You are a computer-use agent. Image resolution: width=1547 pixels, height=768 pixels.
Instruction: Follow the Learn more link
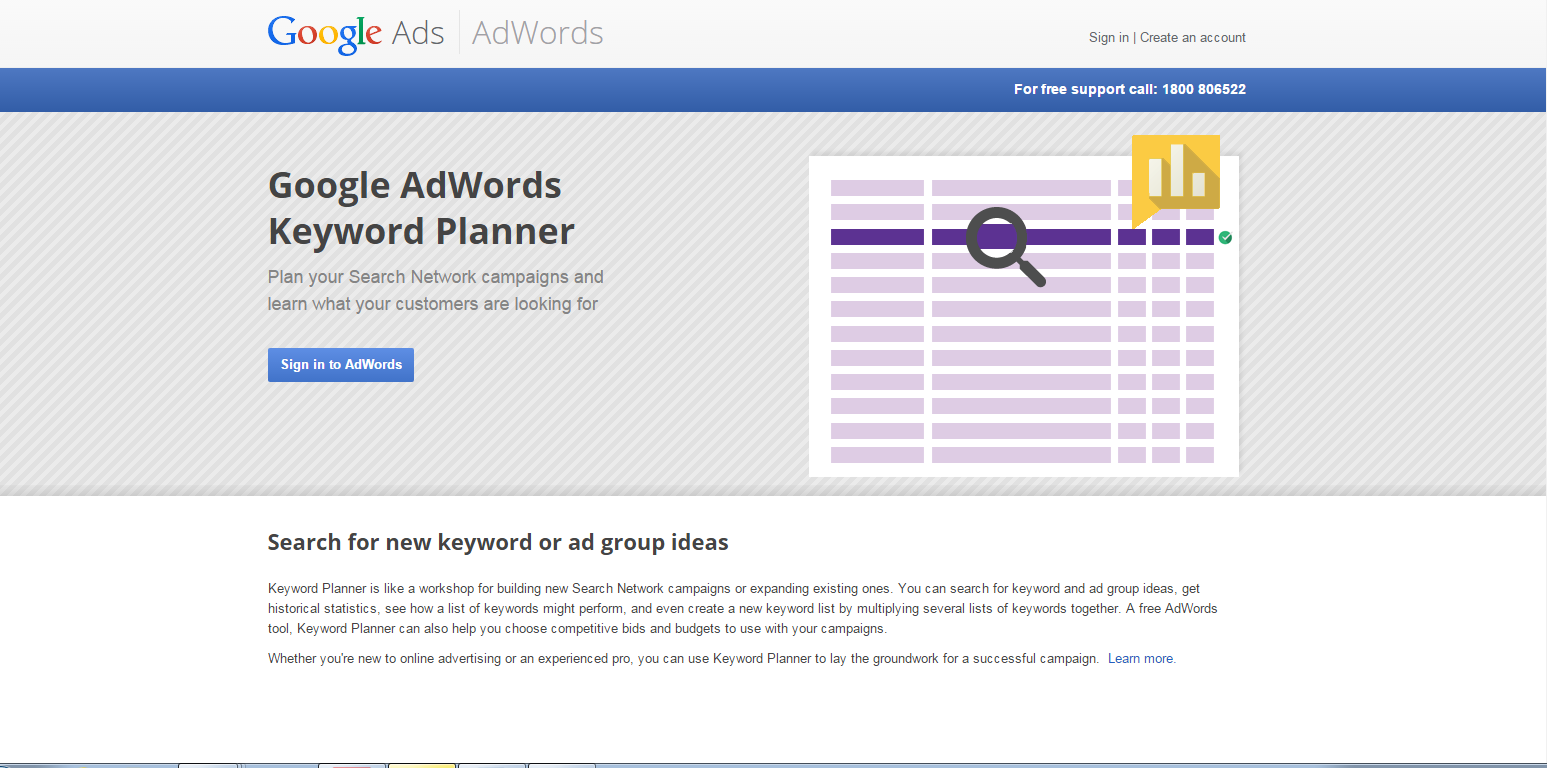[x=1141, y=659]
